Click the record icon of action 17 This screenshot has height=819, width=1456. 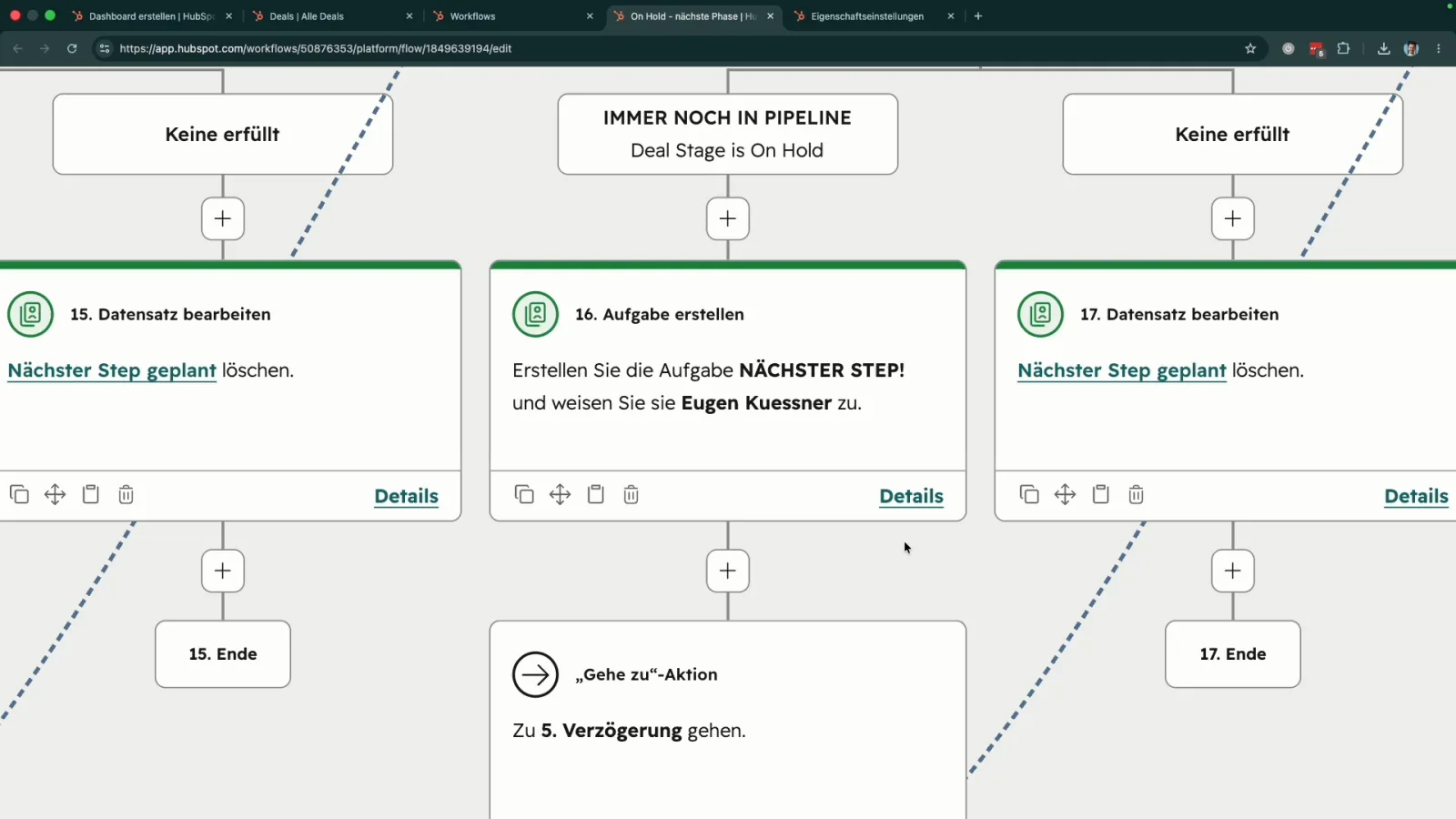point(1040,314)
